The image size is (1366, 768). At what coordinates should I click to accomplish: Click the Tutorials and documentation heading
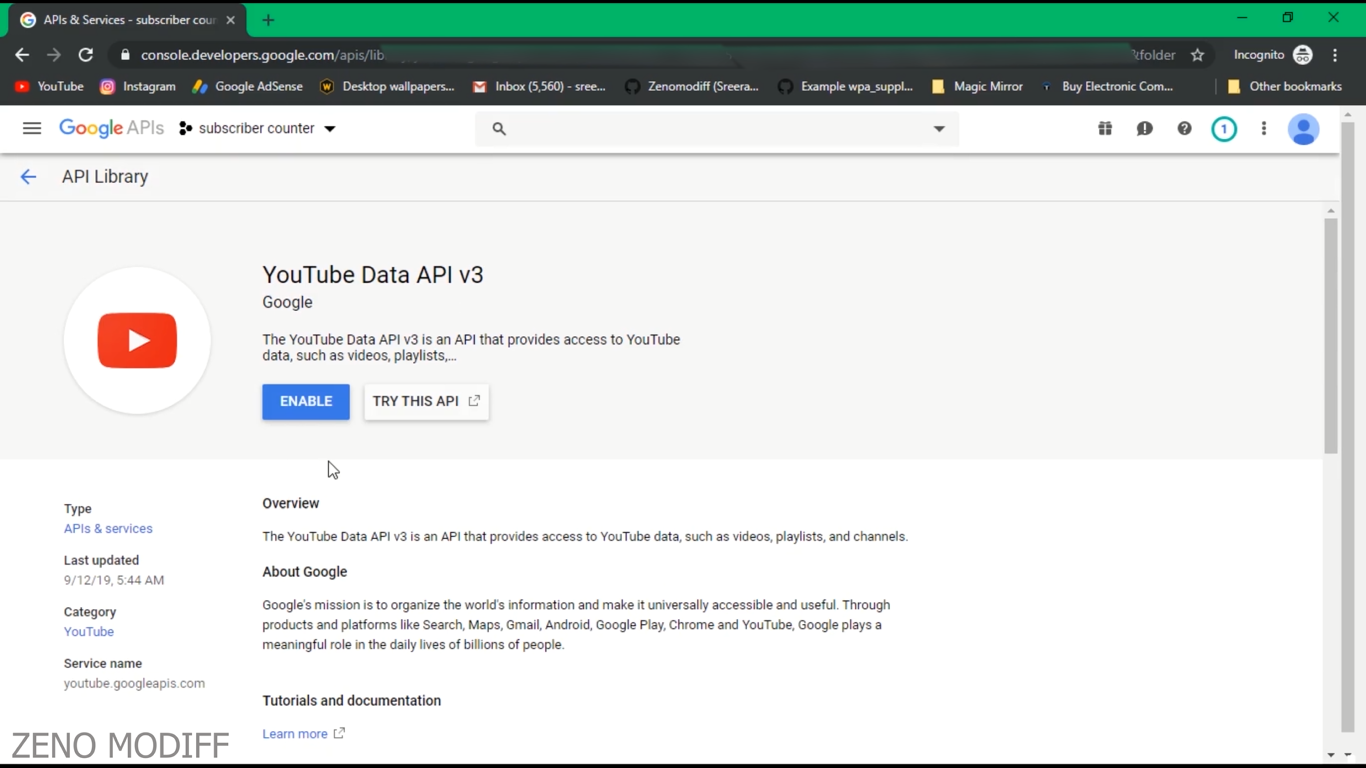pos(352,701)
